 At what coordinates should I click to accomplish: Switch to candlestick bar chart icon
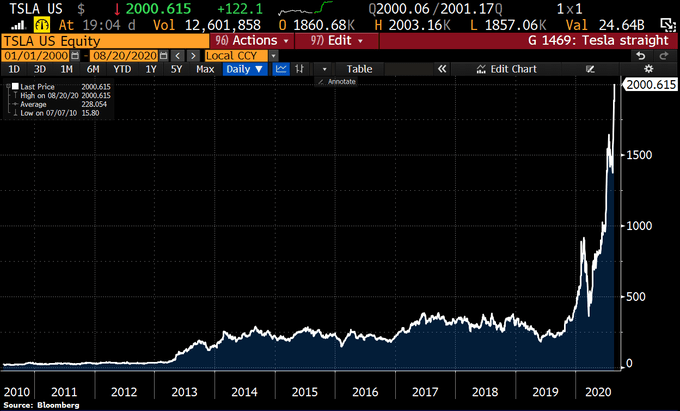(299, 69)
